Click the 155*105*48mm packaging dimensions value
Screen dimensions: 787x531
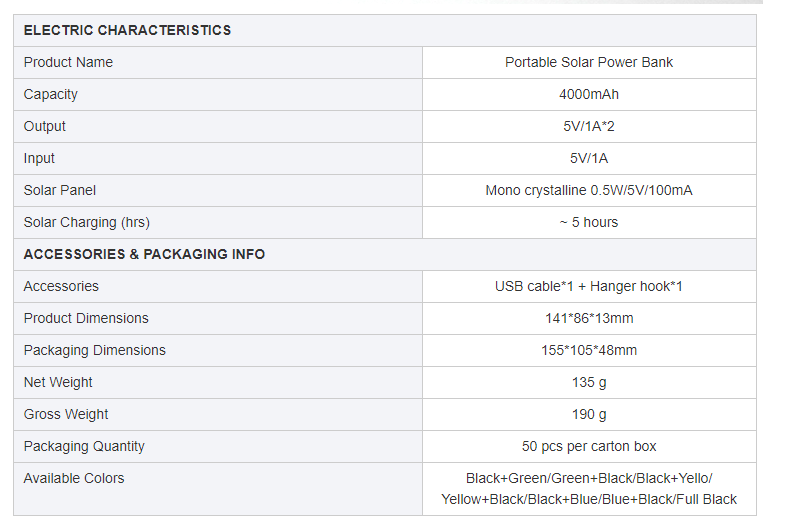point(589,350)
